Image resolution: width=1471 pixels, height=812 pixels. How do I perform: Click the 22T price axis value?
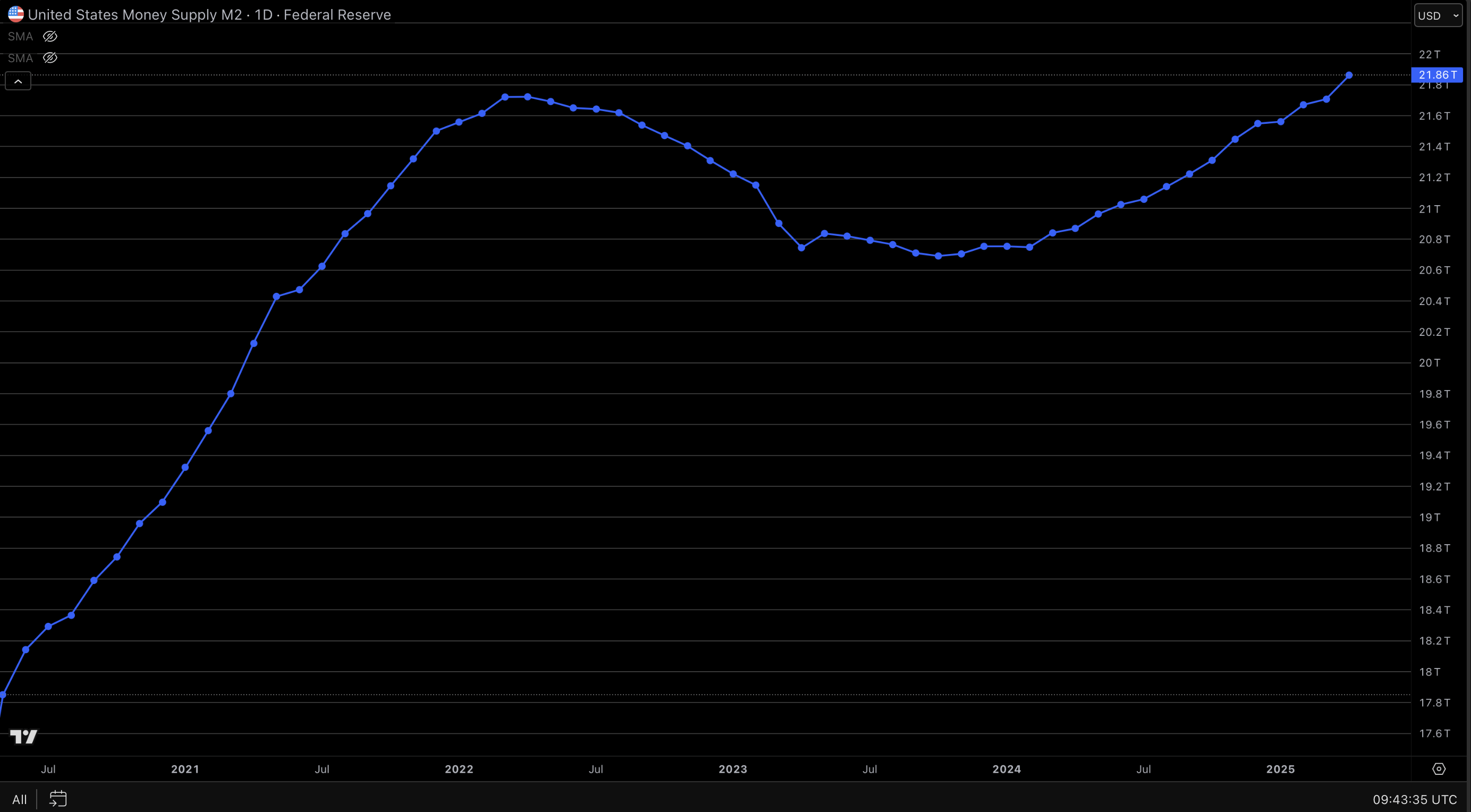[x=1430, y=54]
